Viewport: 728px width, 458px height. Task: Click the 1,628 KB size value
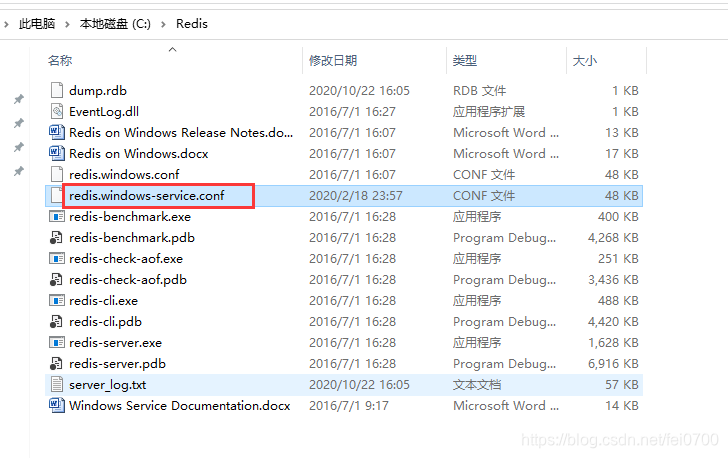coord(613,342)
